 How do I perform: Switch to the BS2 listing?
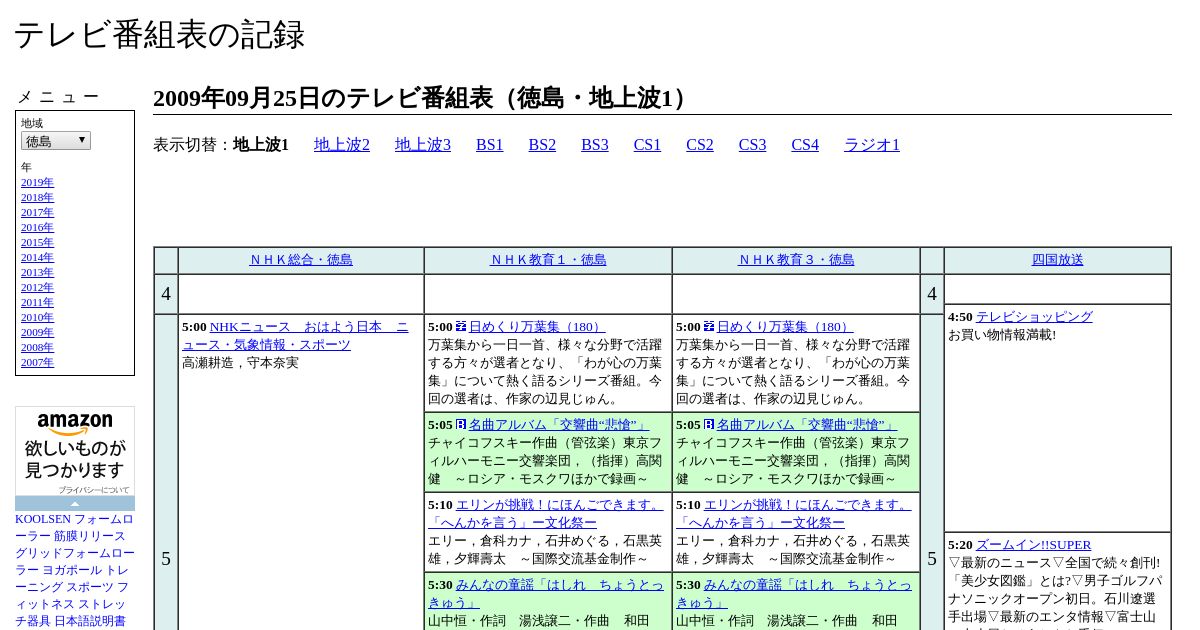pos(542,145)
